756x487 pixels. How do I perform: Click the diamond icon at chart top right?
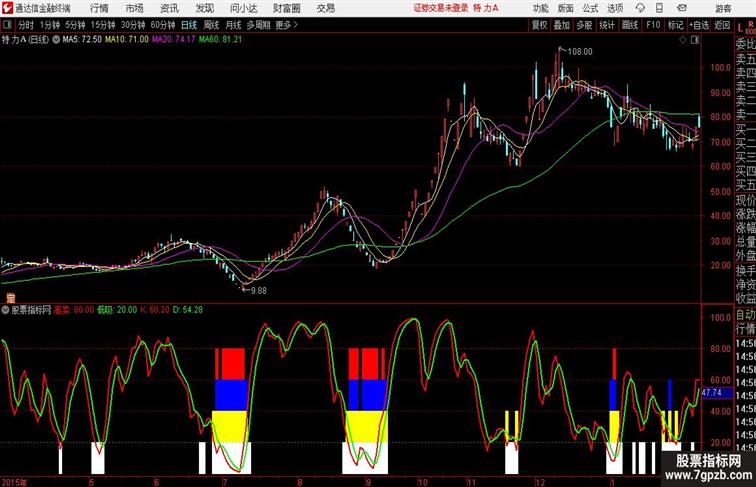tap(683, 41)
